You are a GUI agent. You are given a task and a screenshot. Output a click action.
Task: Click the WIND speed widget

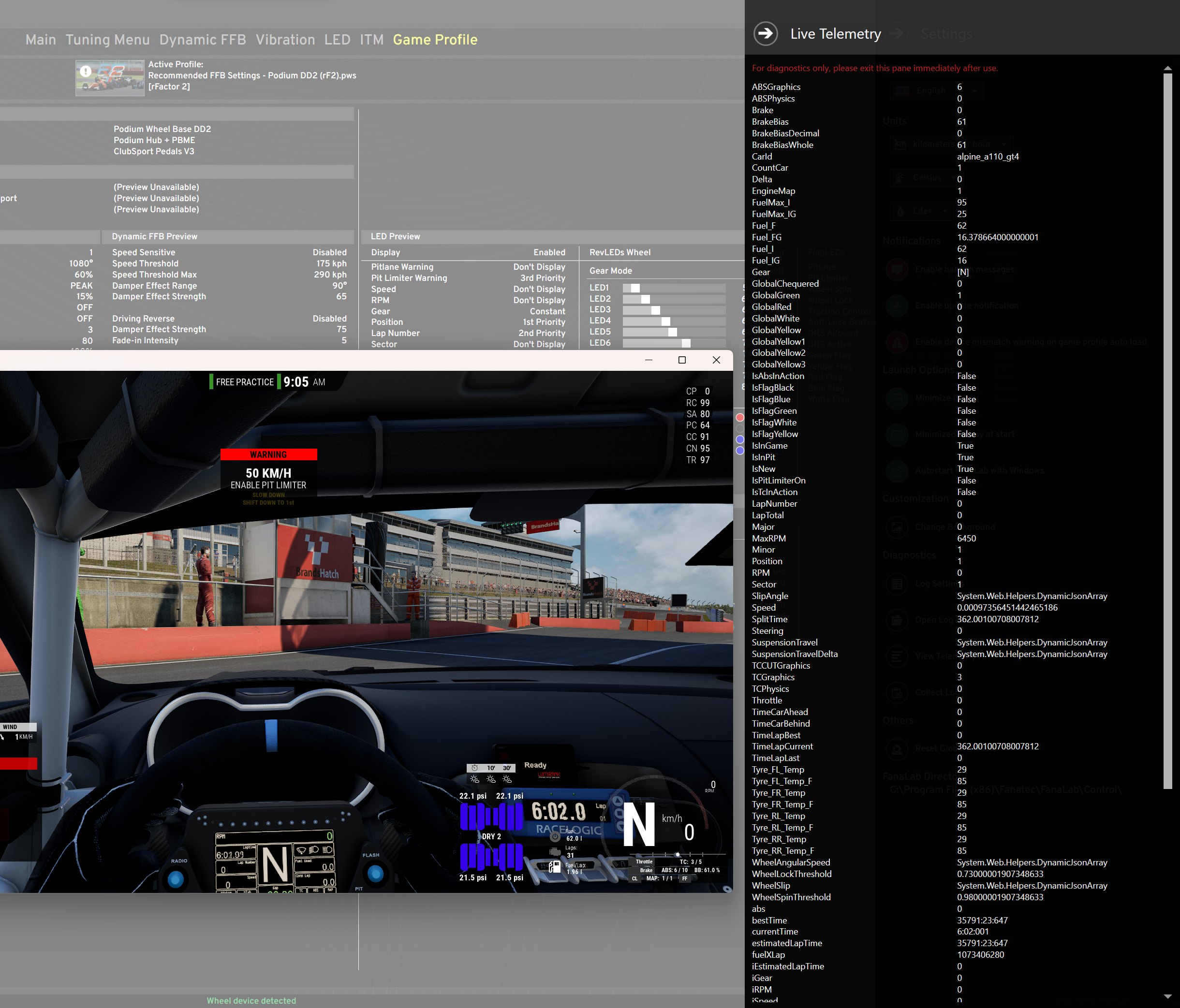click(x=18, y=732)
